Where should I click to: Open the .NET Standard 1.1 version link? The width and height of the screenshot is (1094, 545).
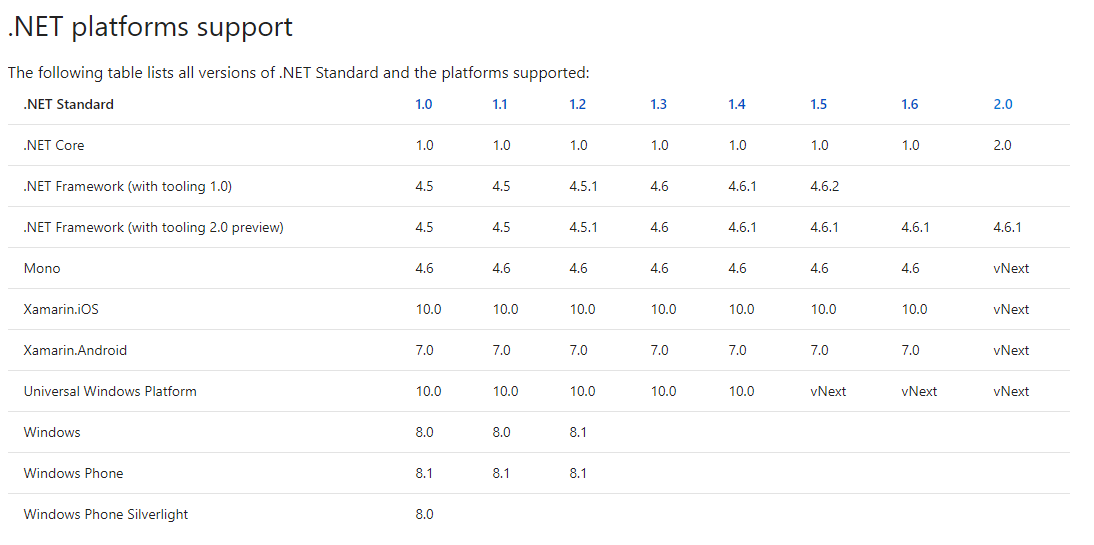500,104
